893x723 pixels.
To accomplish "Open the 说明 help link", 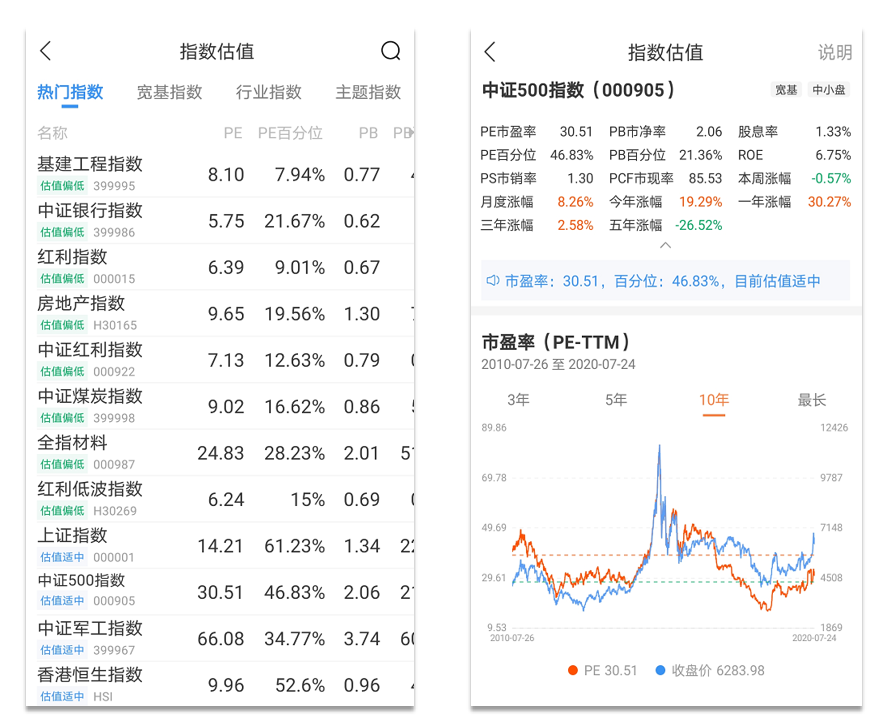I will pos(835,52).
